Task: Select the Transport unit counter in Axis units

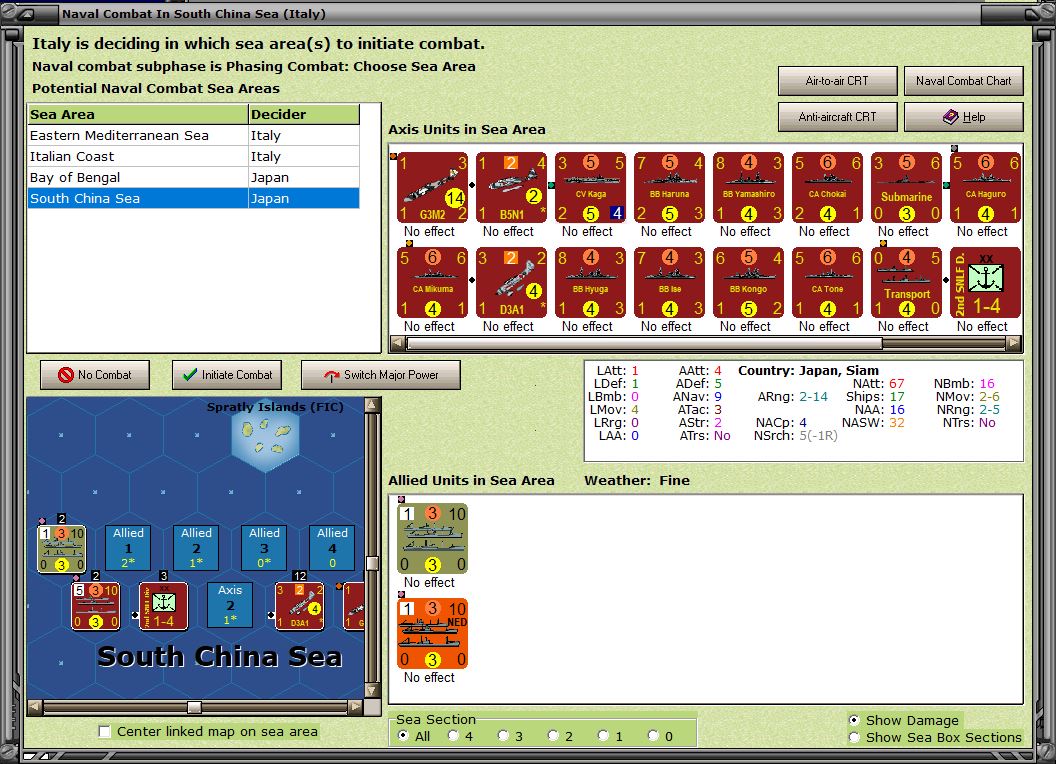Action: click(x=906, y=282)
